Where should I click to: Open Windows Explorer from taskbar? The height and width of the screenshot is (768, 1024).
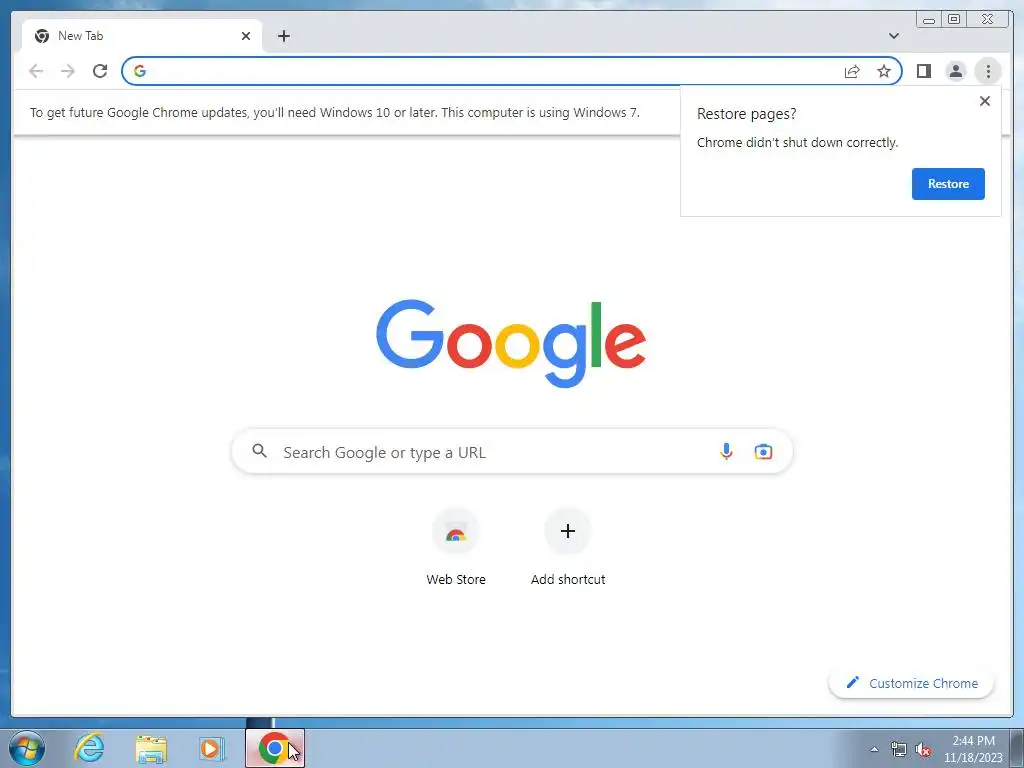151,748
